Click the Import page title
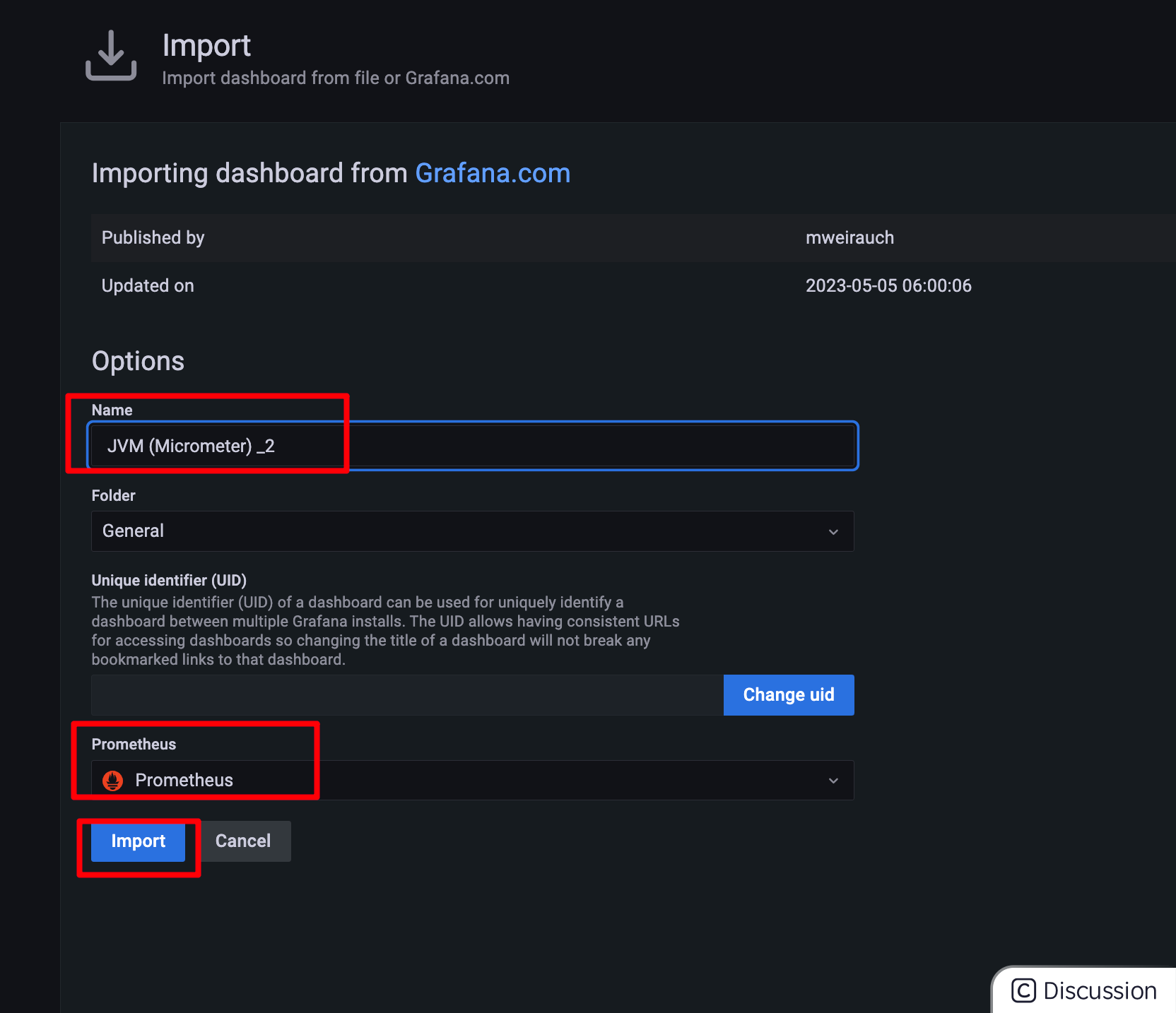 (x=206, y=46)
